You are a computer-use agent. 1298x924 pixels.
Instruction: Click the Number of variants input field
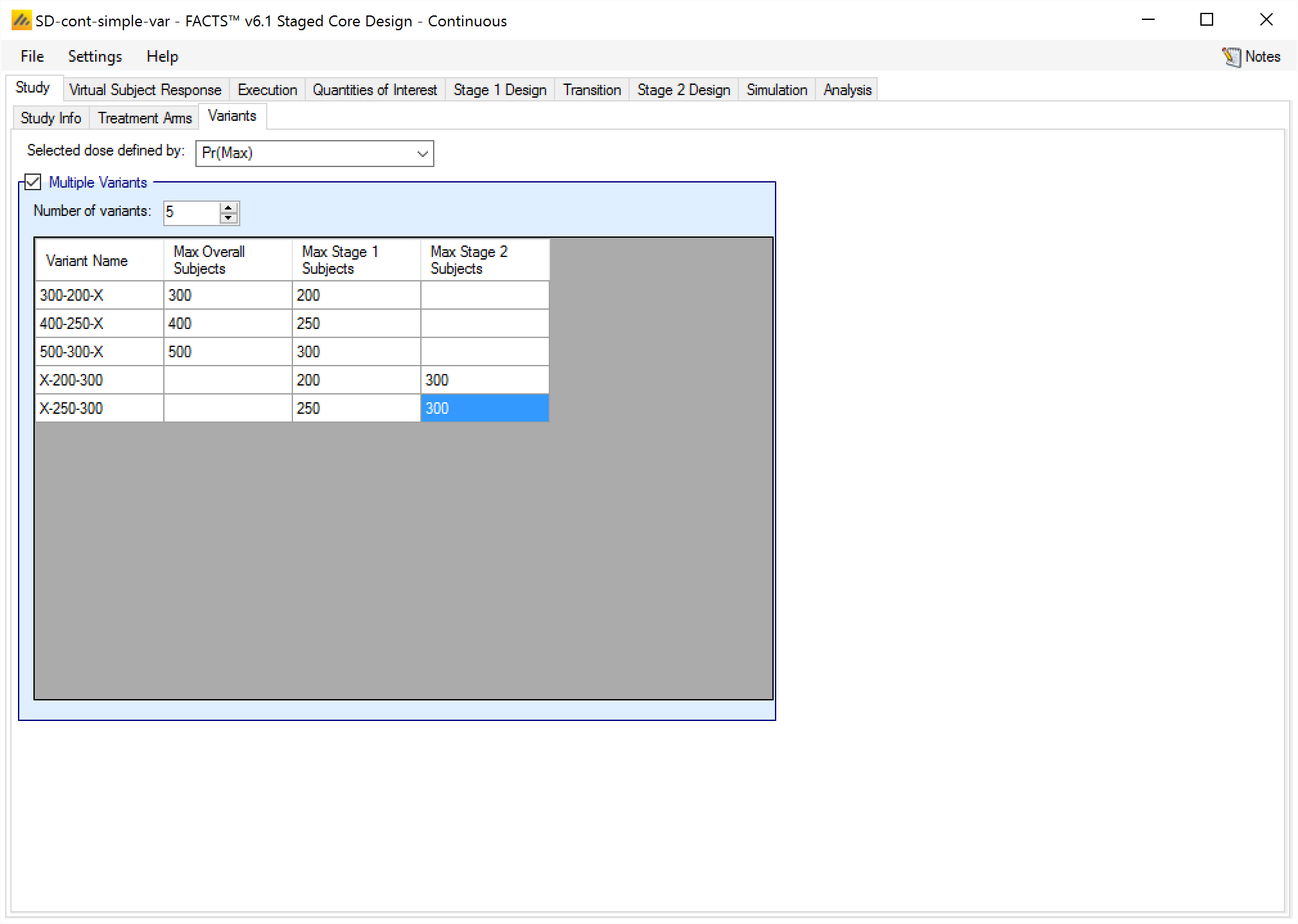[191, 213]
